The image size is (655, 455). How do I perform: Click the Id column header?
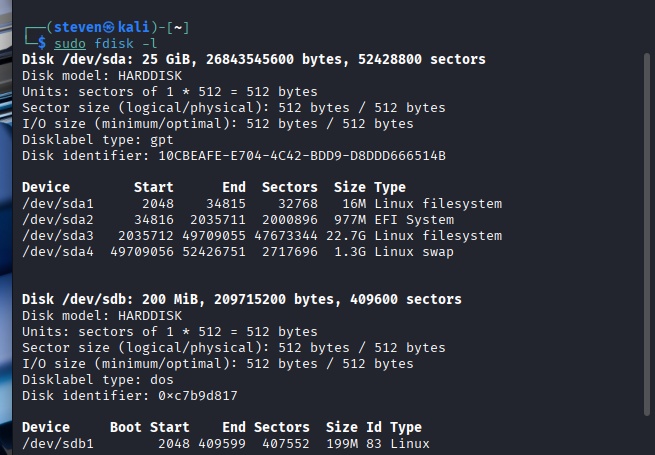(x=374, y=427)
